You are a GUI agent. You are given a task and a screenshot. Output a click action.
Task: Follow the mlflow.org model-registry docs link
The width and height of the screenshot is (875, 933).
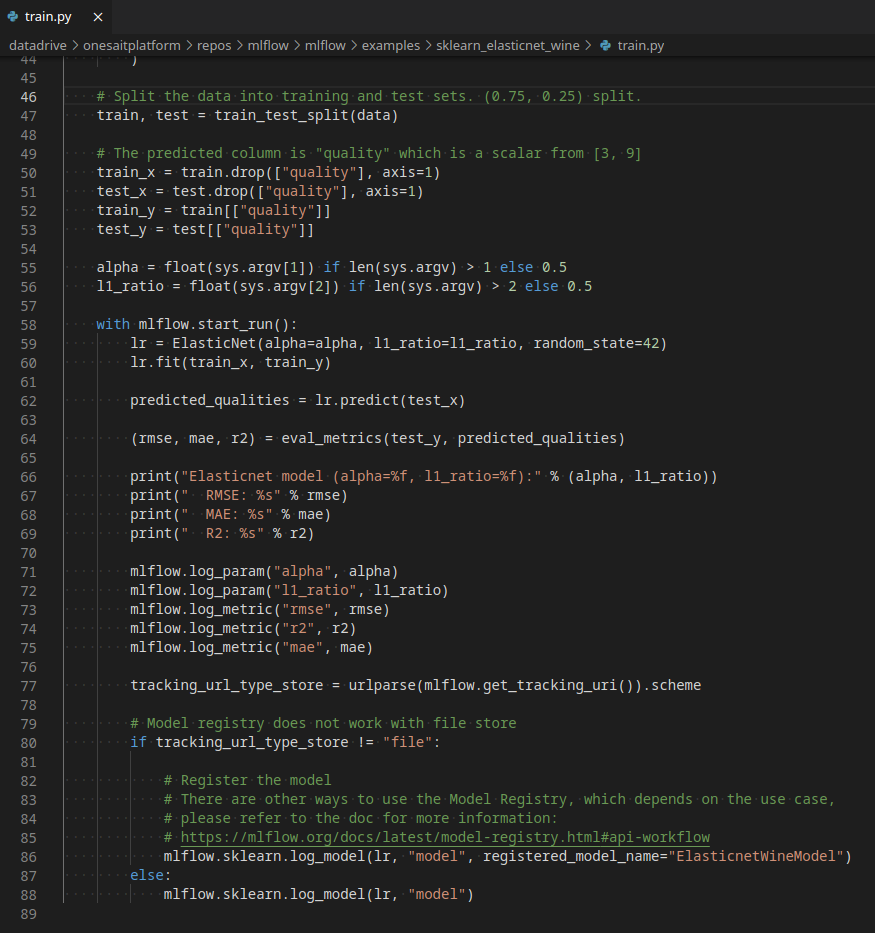pyautogui.click(x=445, y=837)
